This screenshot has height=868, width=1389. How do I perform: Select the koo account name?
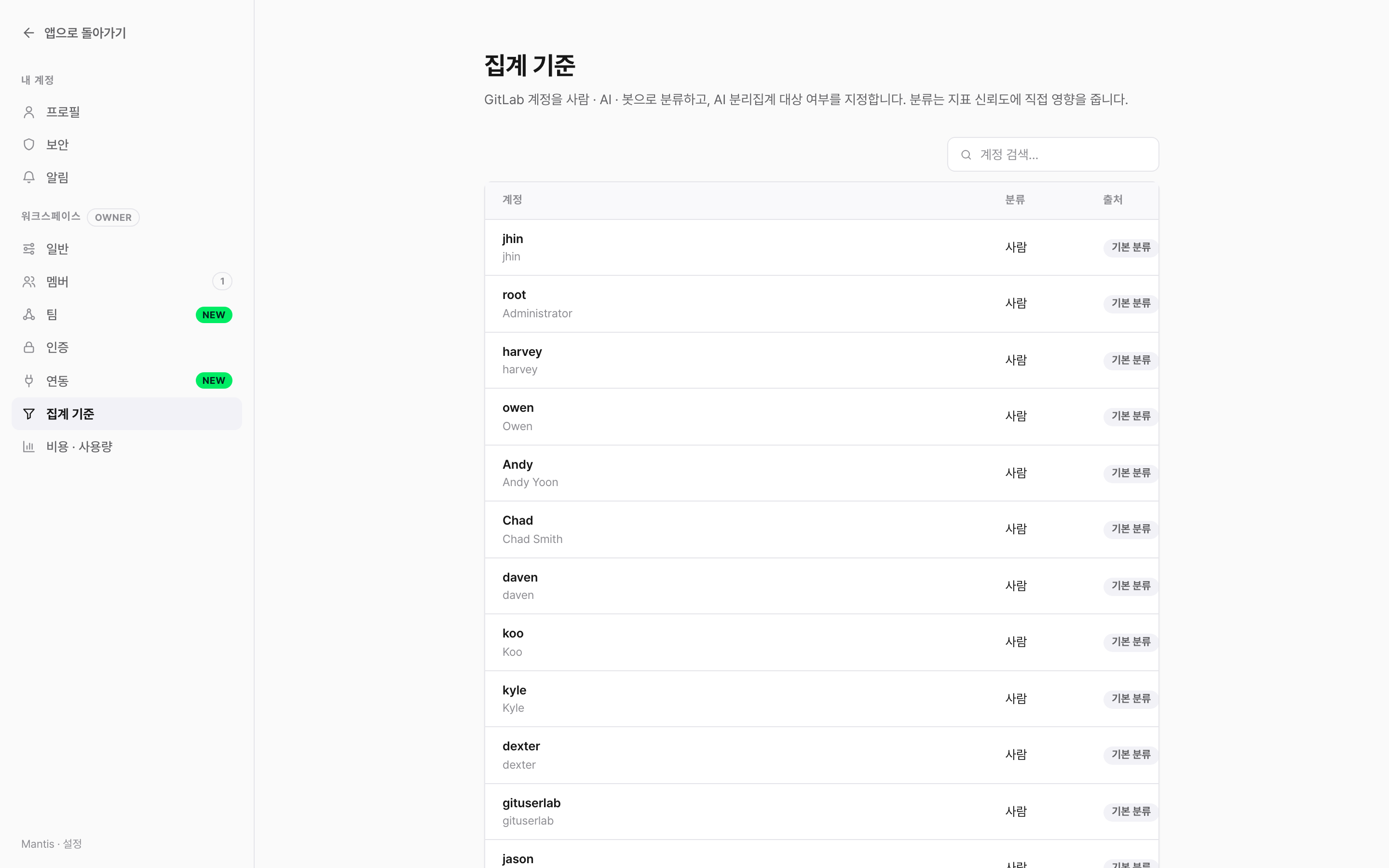coord(513,633)
